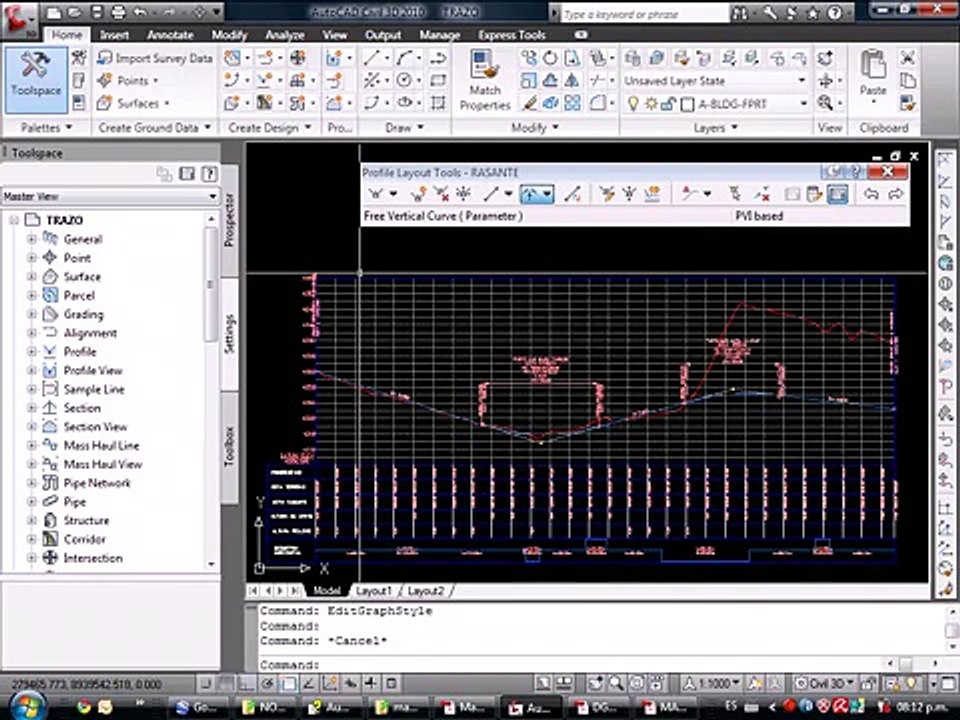This screenshot has height=720, width=960.
Task: Open the Civil 3D workspace switcher
Action: click(x=825, y=683)
